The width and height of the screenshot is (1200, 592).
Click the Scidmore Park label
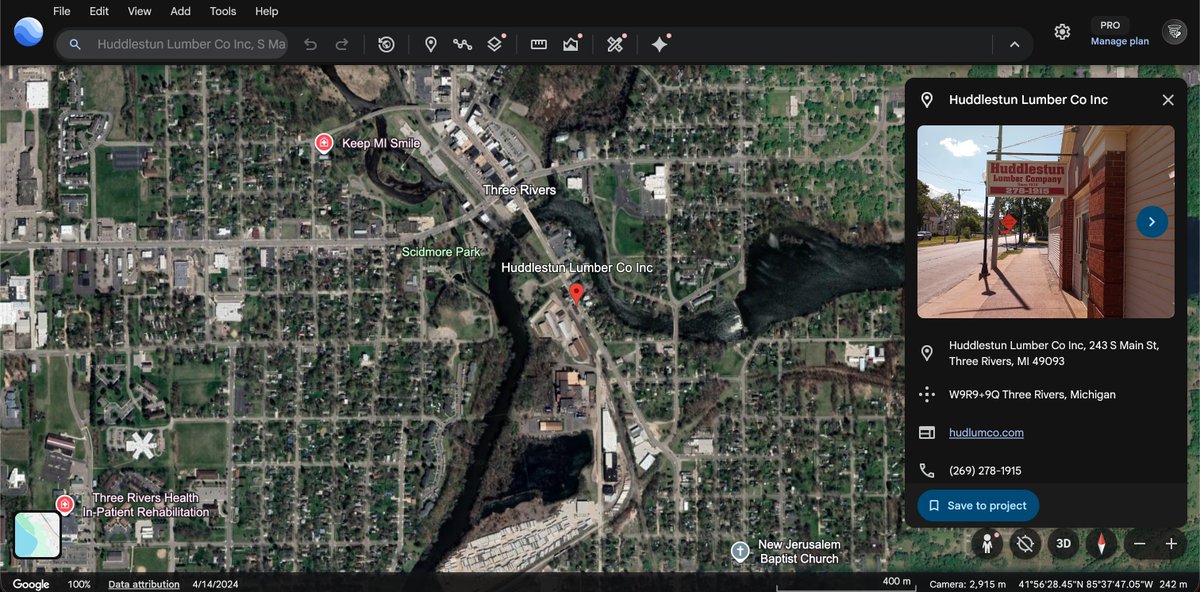[441, 252]
